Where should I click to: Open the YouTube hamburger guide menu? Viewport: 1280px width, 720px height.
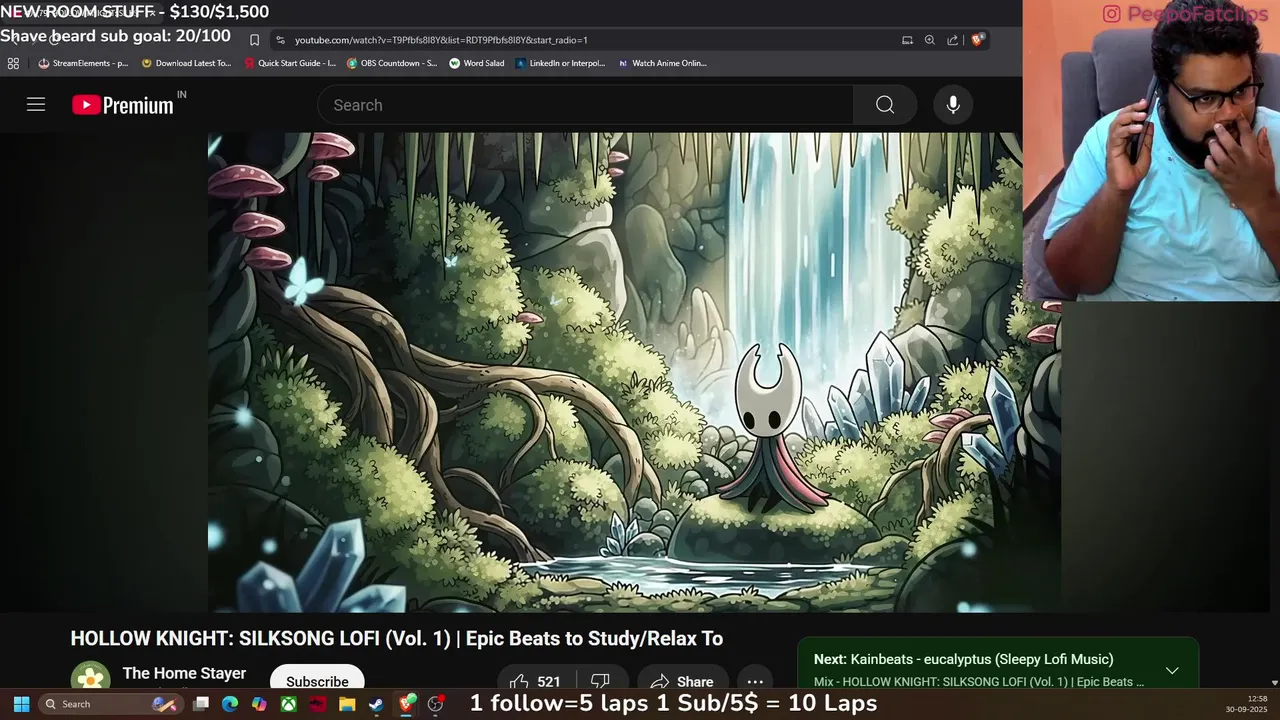[x=36, y=105]
